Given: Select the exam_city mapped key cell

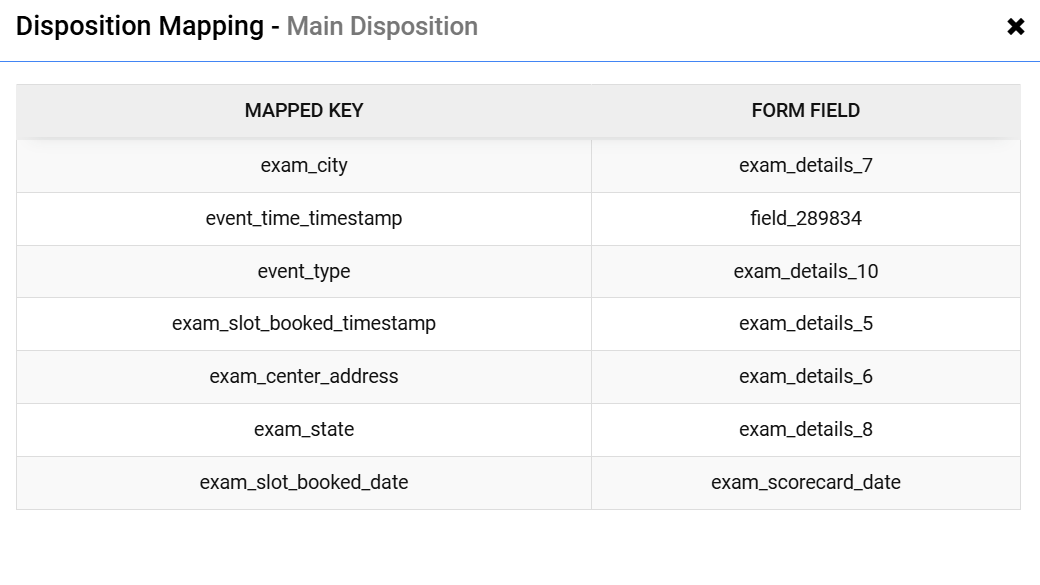Looking at the screenshot, I should click(304, 165).
